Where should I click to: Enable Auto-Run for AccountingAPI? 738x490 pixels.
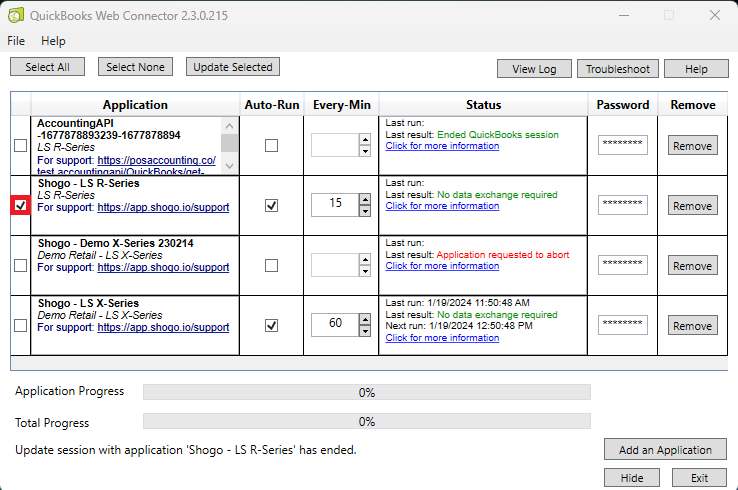[271, 145]
